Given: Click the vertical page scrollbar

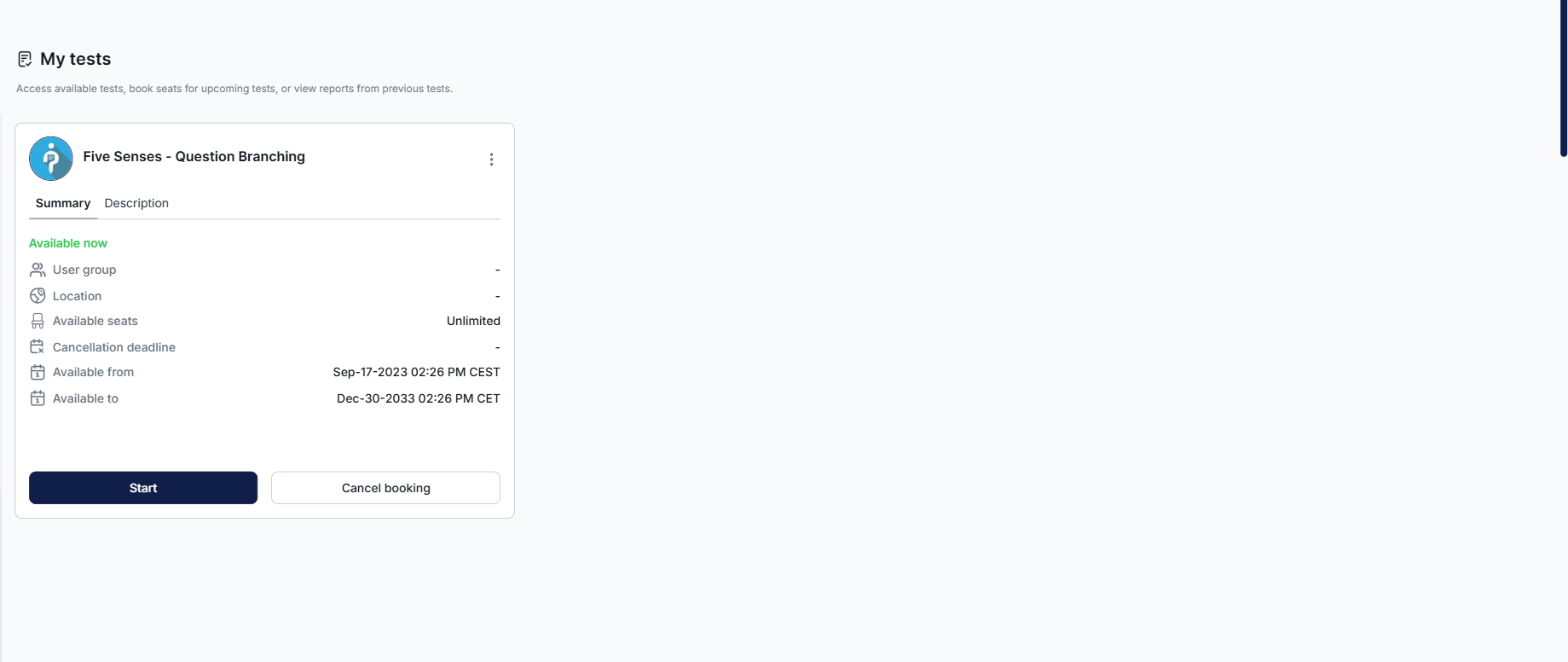Looking at the screenshot, I should (x=1563, y=78).
